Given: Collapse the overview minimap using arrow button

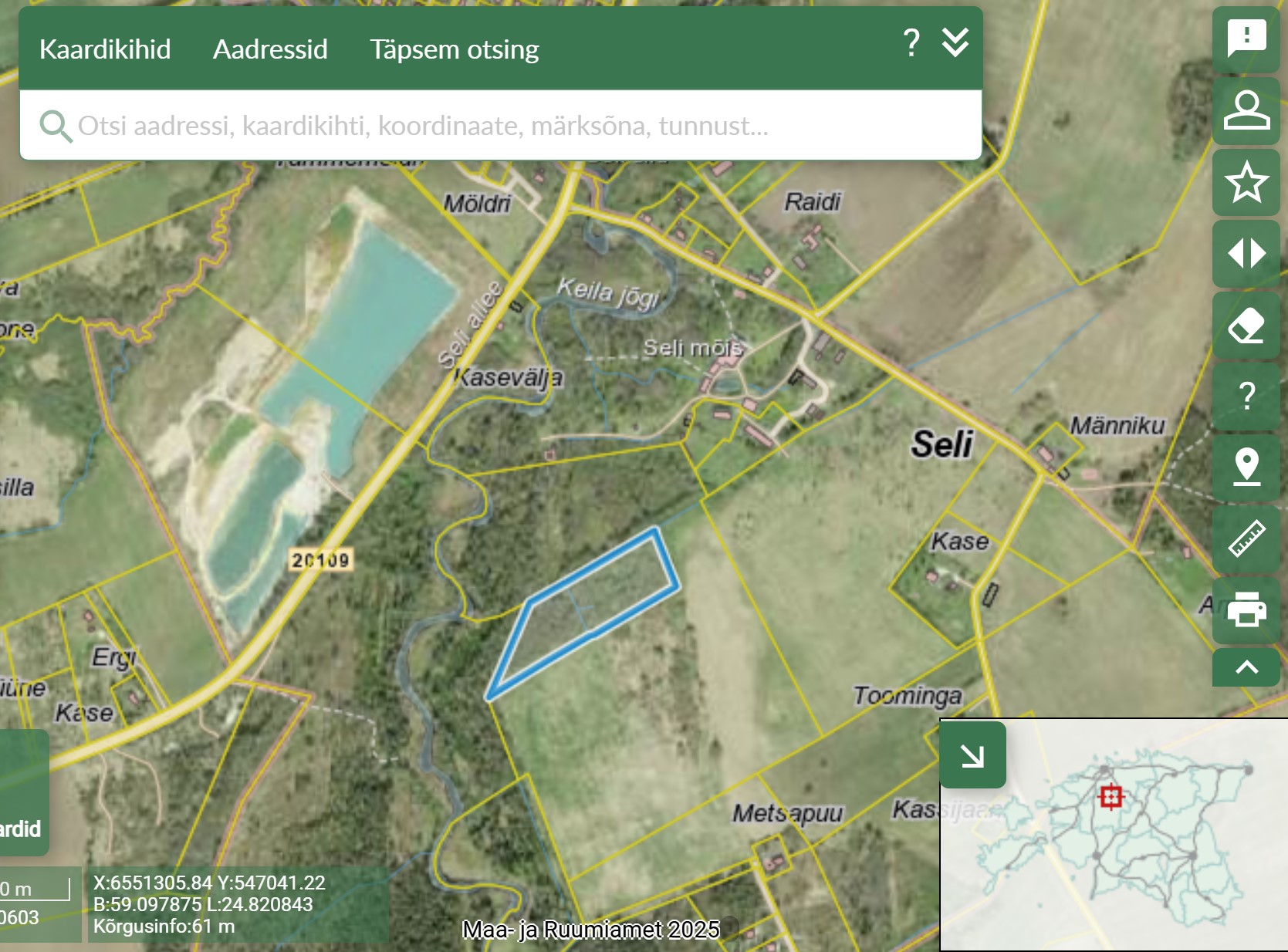Looking at the screenshot, I should 972,755.
